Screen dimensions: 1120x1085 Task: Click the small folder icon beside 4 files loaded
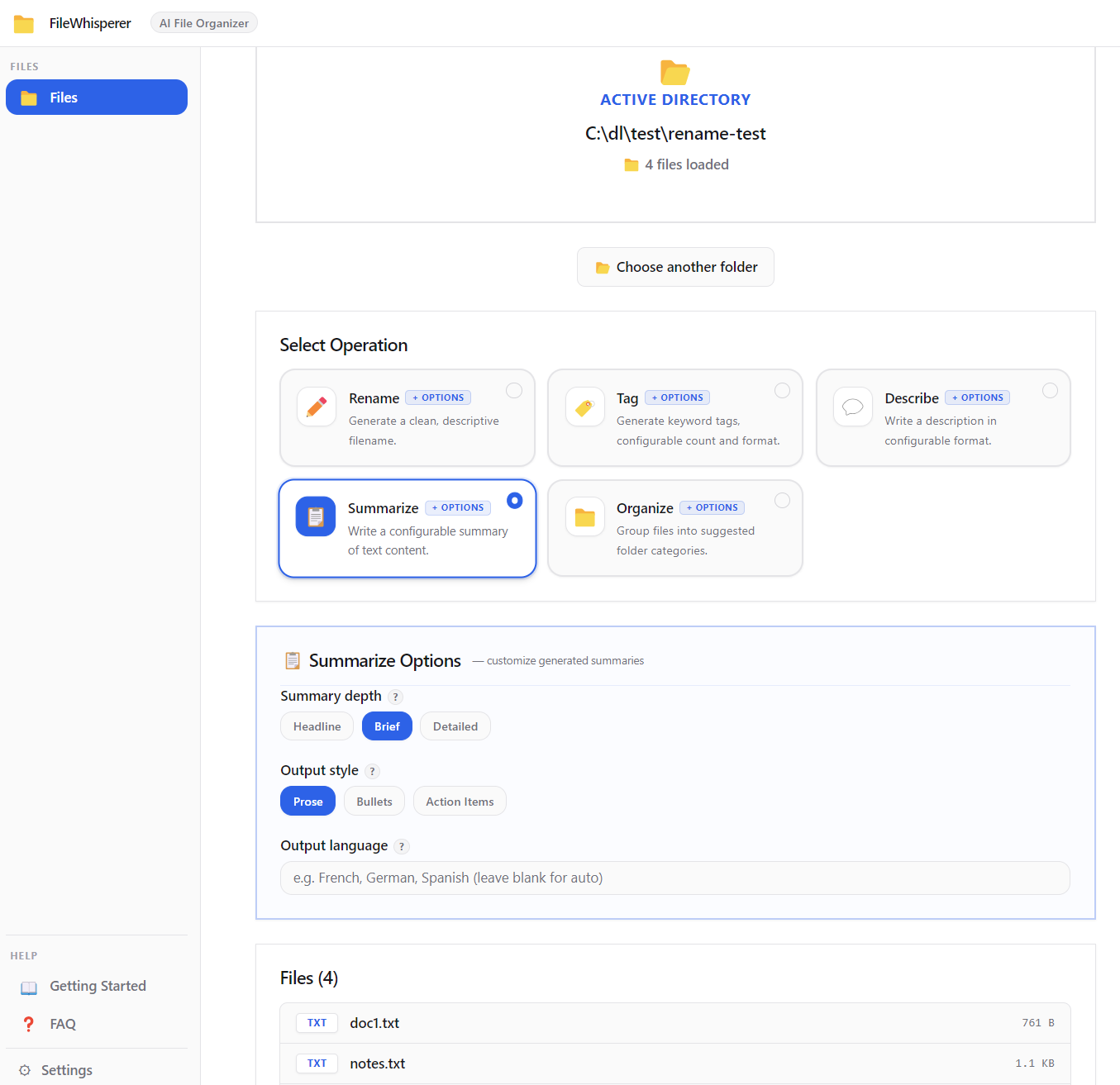point(631,164)
